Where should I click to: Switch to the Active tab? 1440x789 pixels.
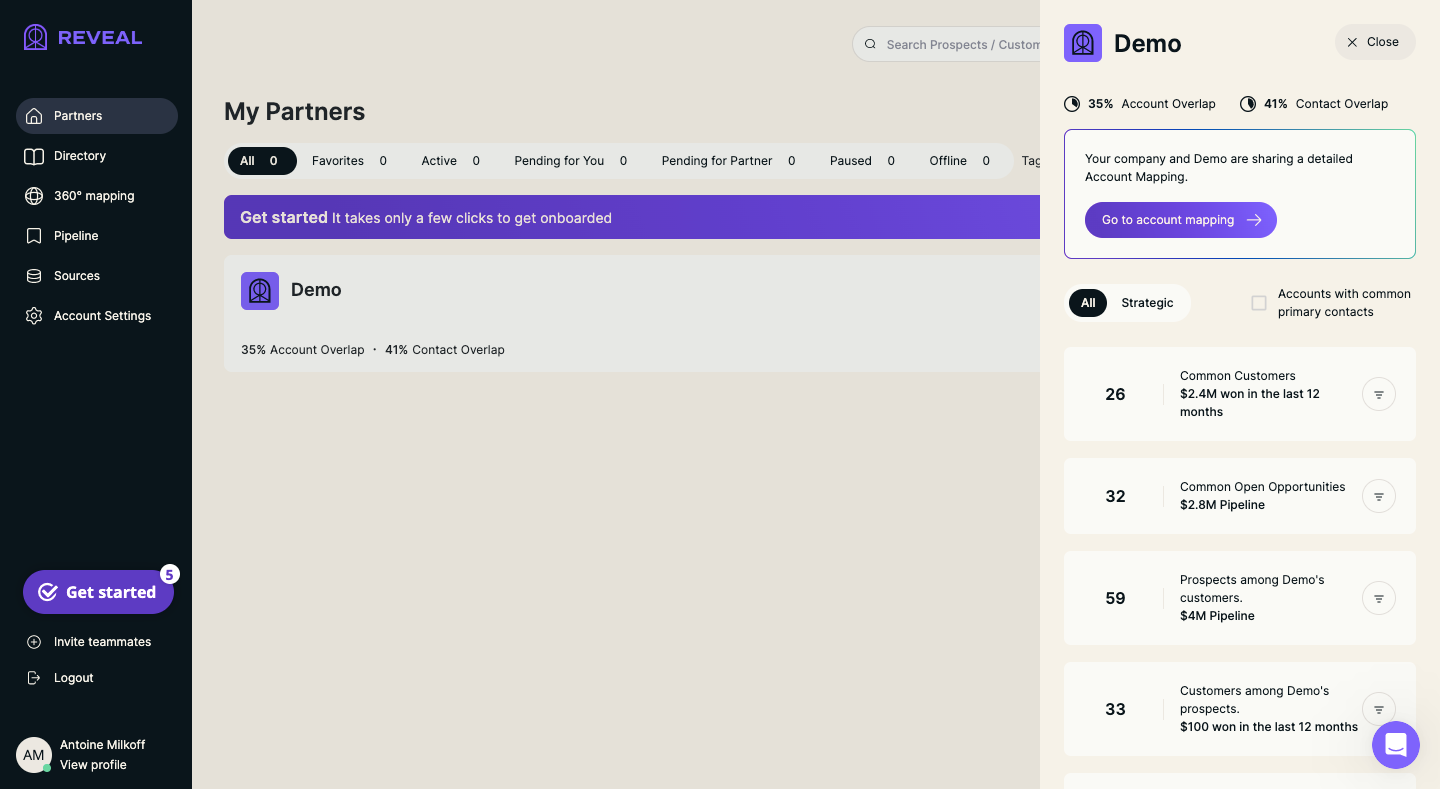click(x=450, y=161)
